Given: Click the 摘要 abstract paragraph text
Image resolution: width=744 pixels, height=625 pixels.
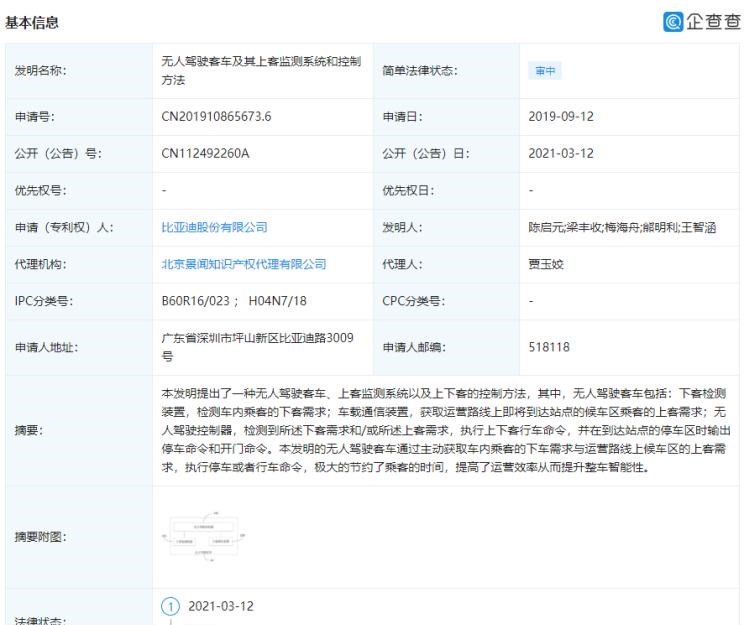Looking at the screenshot, I should pyautogui.click(x=446, y=430).
